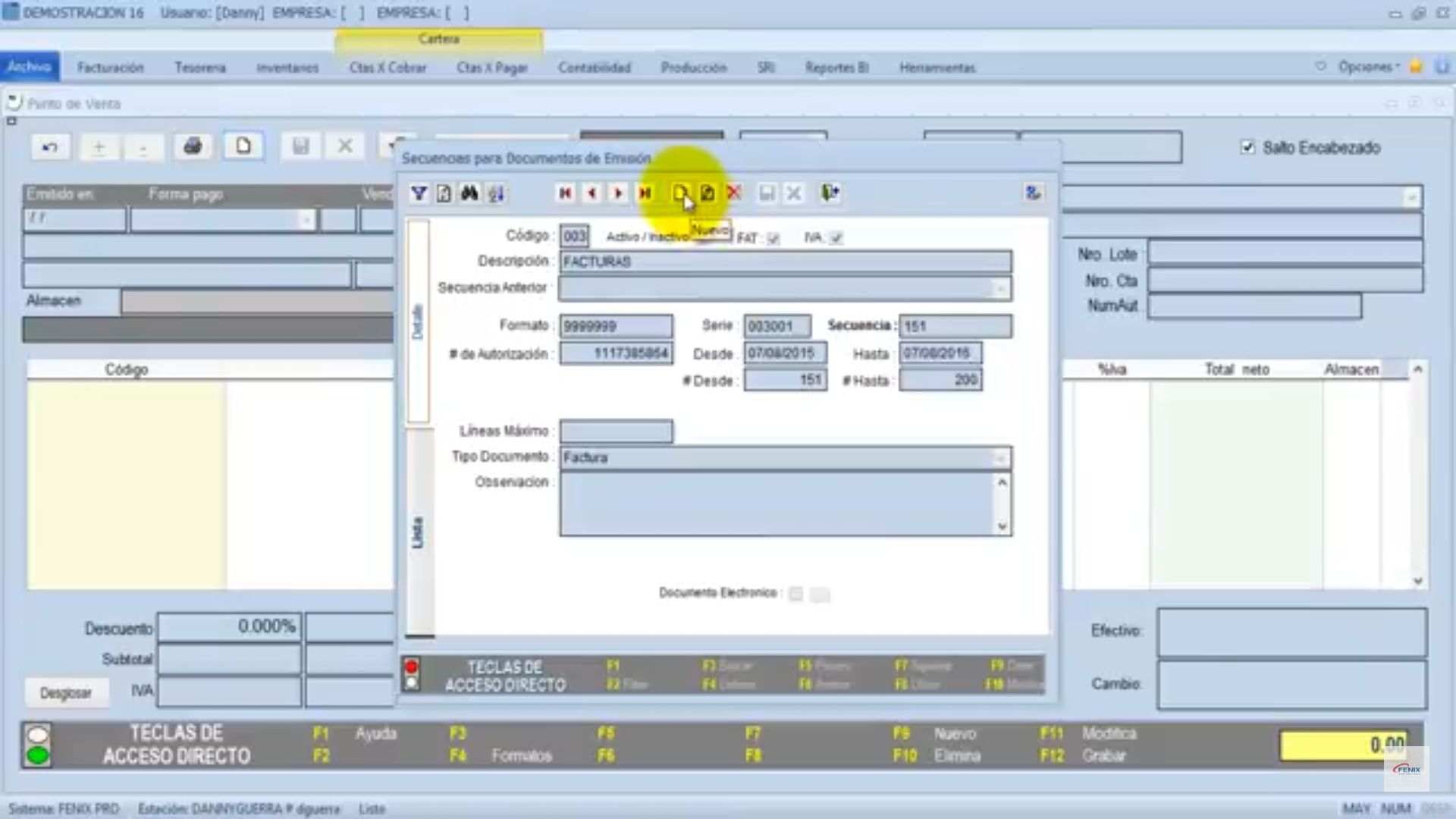
Task: Click the printer icon in Punto de Venta
Action: click(x=192, y=146)
